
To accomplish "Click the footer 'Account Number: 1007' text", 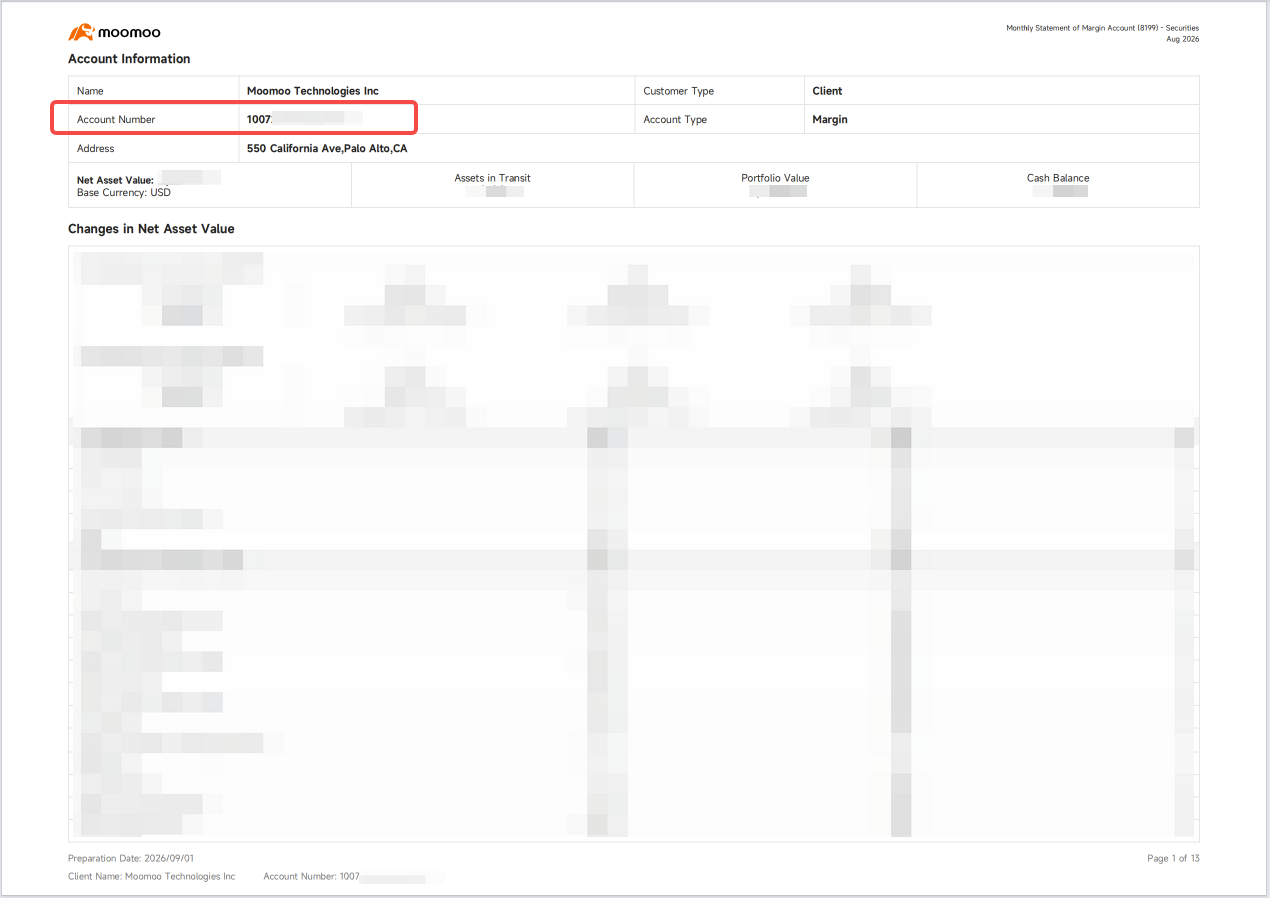I will click(311, 877).
